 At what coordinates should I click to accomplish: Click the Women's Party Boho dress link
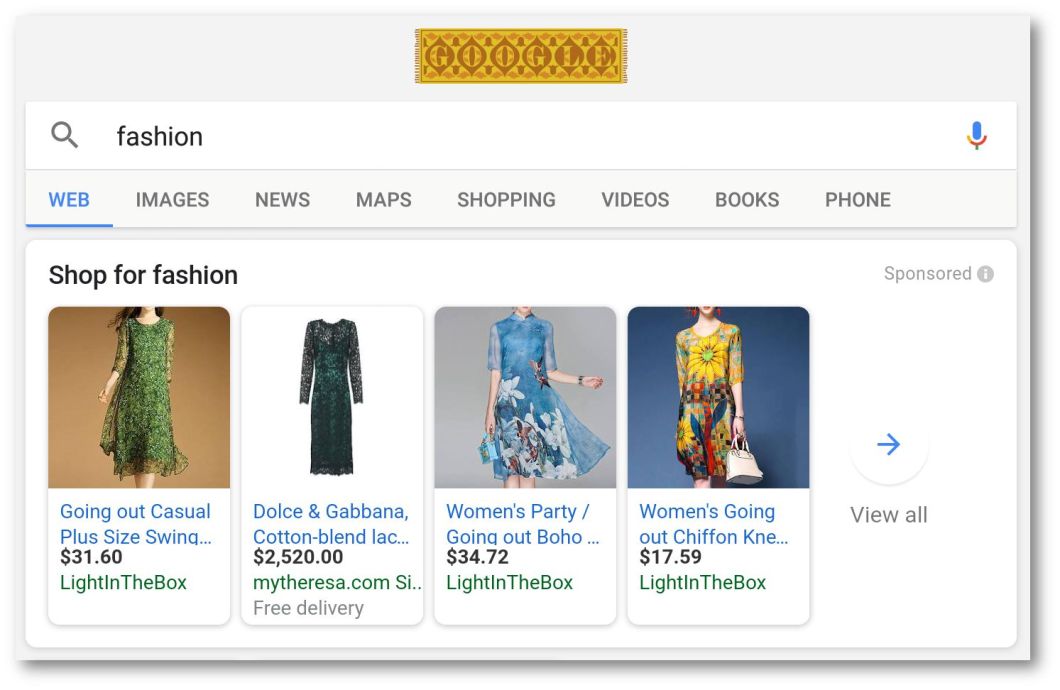pyautogui.click(x=518, y=523)
